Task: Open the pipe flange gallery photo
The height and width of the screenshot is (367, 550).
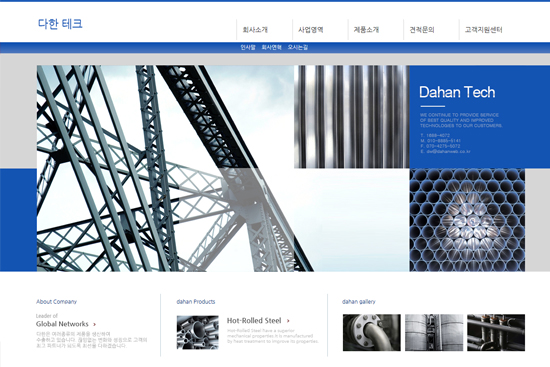Action: click(x=371, y=333)
